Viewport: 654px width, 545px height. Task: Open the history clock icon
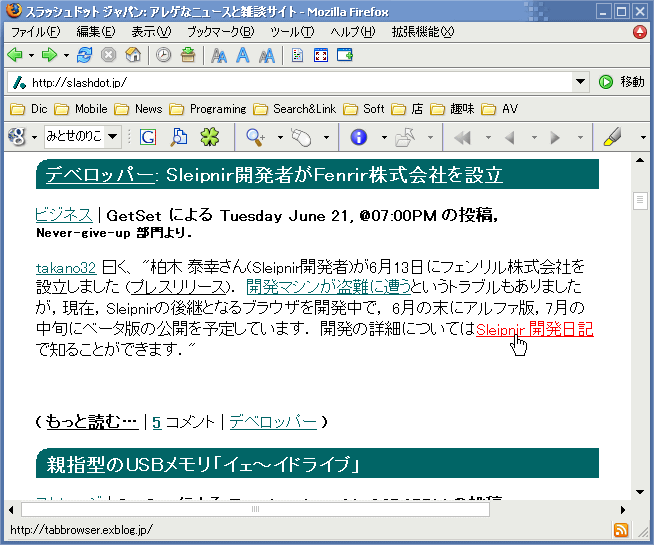(x=164, y=55)
